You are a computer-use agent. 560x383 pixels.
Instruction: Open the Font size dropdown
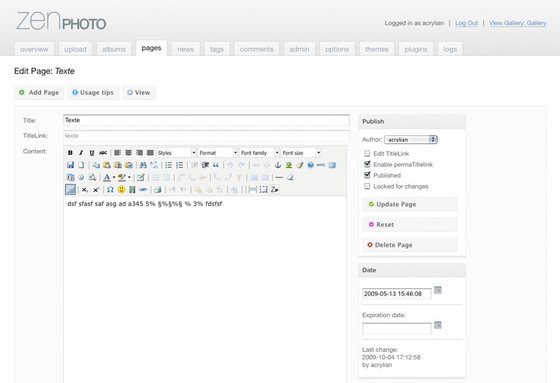coord(301,153)
